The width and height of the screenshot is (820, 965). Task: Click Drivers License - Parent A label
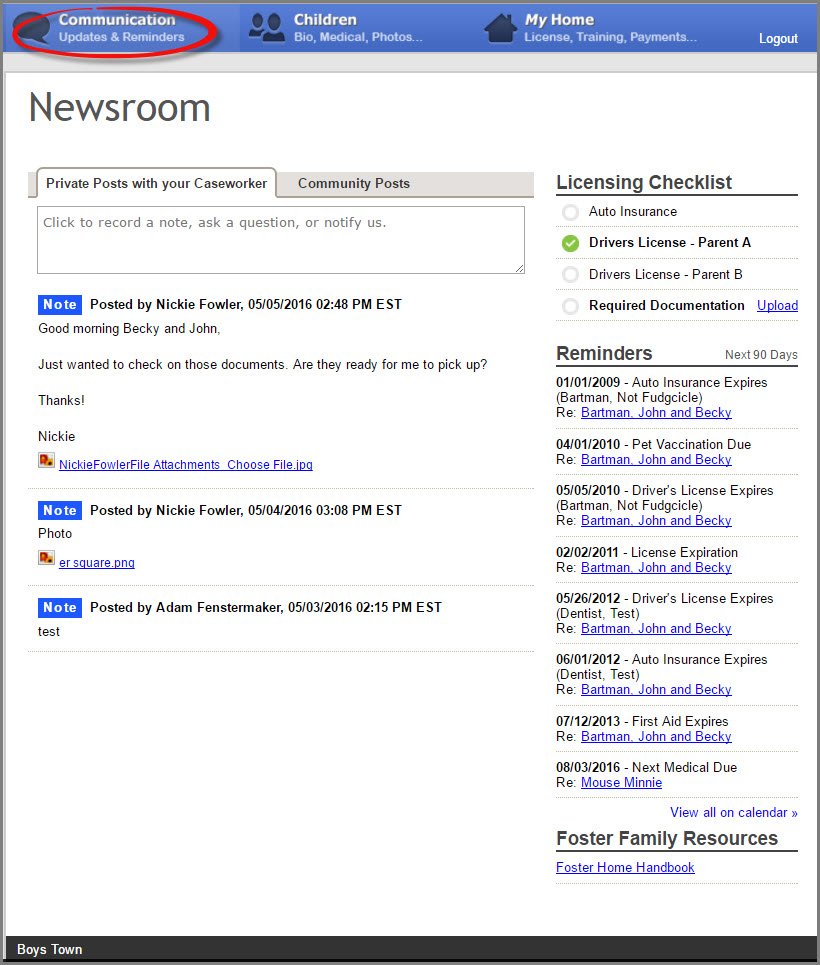pos(670,242)
